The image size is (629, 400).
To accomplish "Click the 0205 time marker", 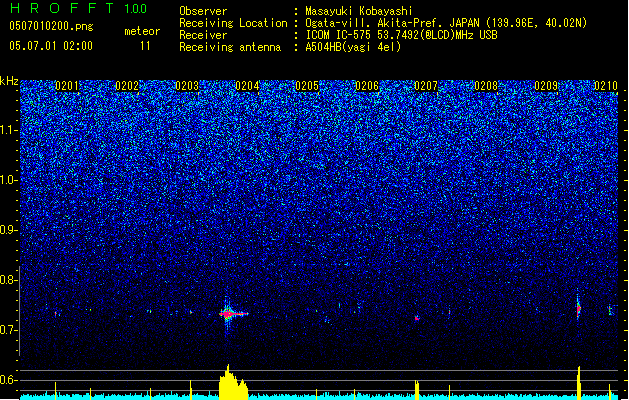I will 307,86.
